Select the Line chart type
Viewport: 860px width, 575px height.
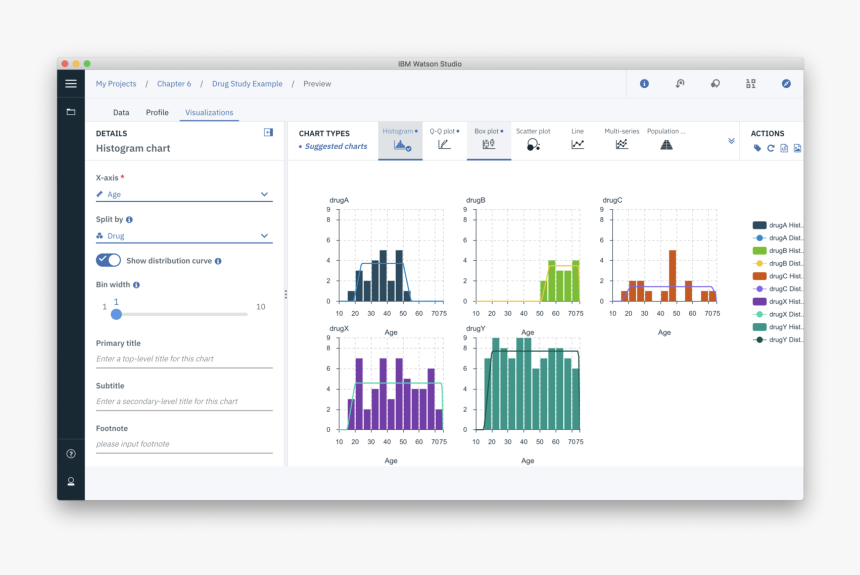pos(578,140)
